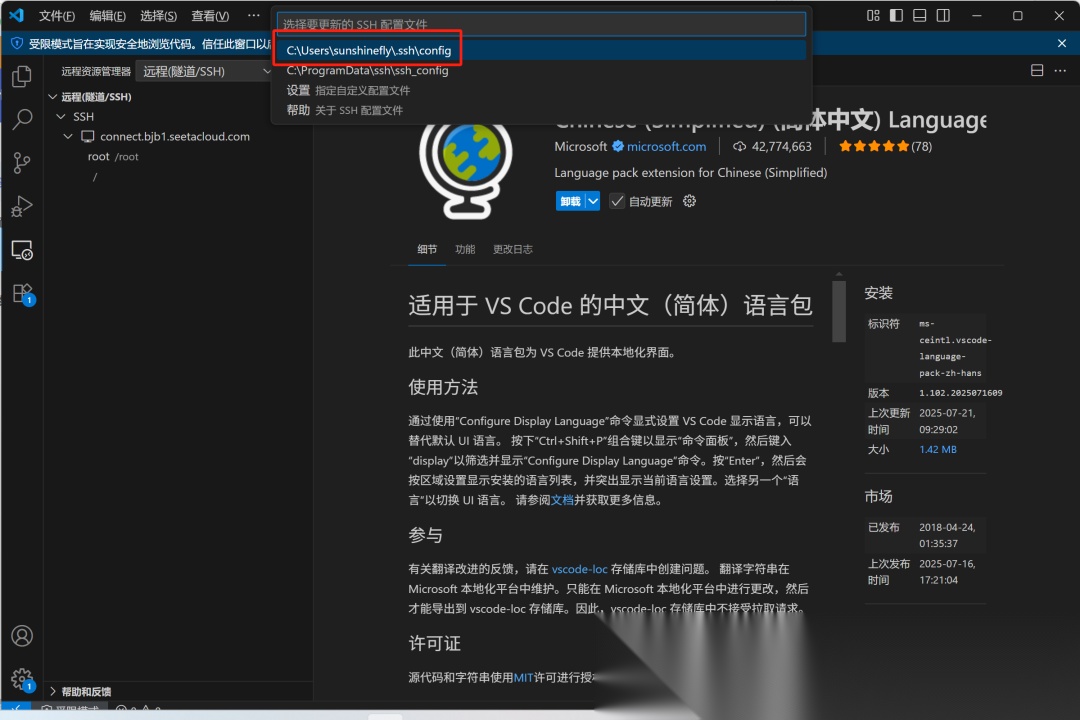Click Customize Layout icon in title bar

click(x=873, y=15)
